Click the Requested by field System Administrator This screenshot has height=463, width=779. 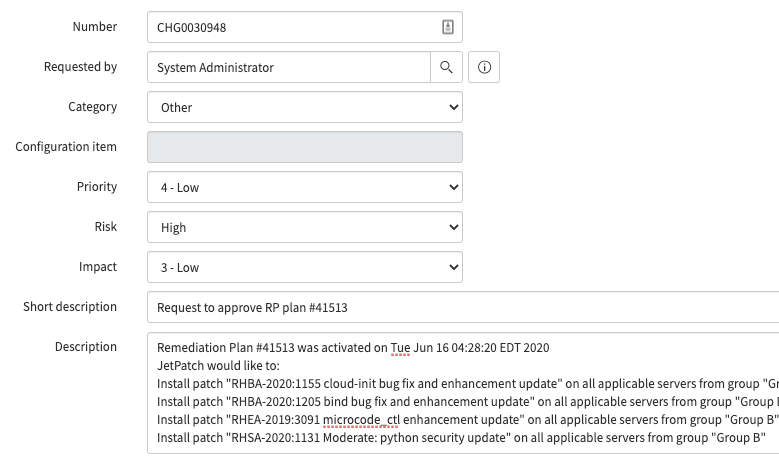289,67
